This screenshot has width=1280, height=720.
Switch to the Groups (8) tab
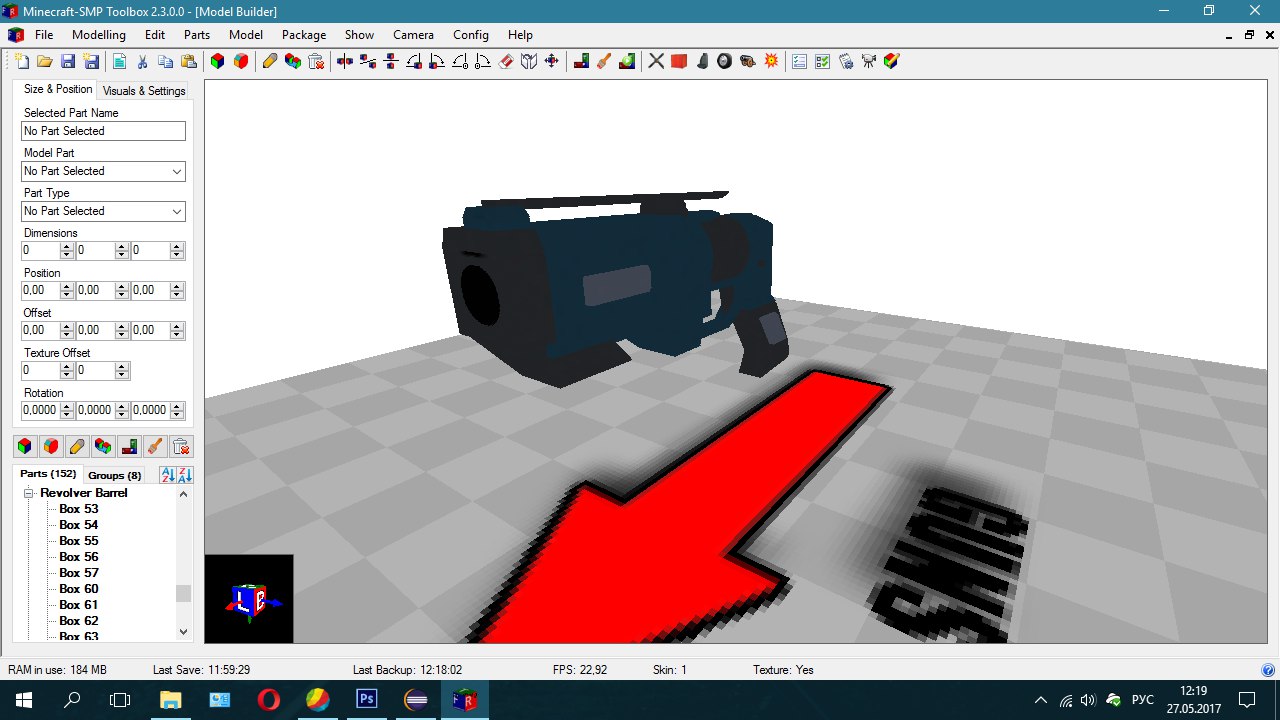coord(115,475)
